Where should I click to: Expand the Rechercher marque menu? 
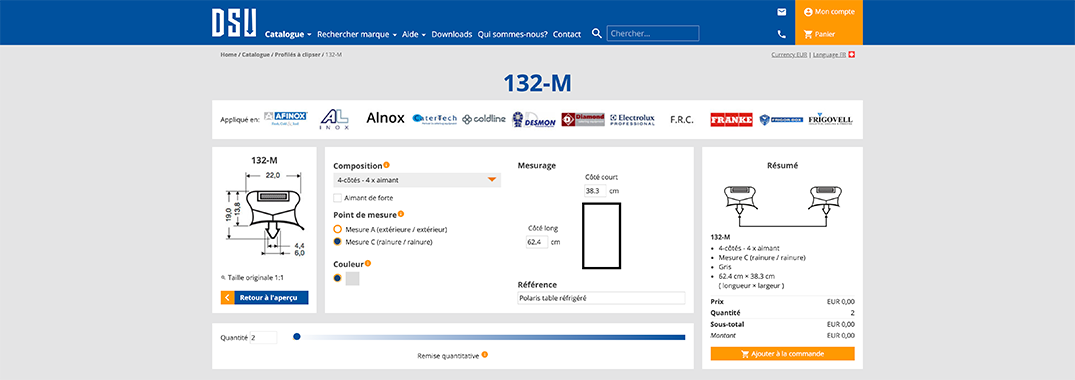[x=357, y=34]
